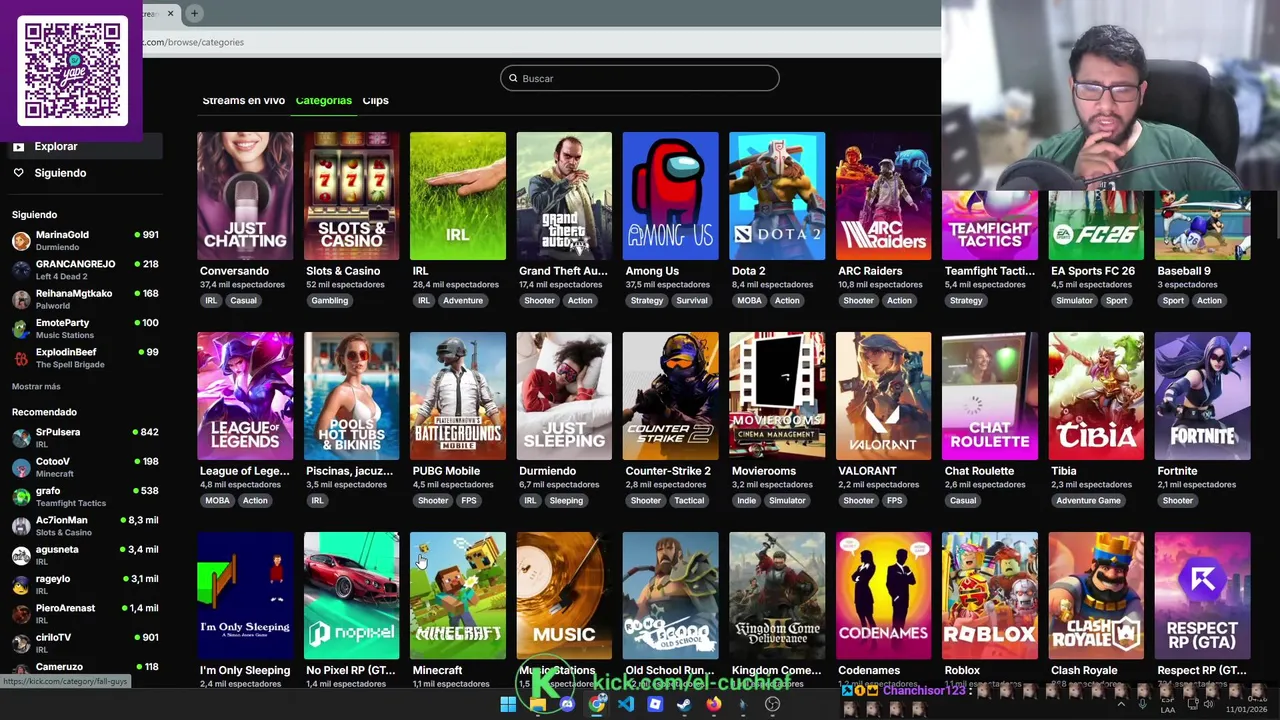Switch to Chrome on taskbar
Image resolution: width=1280 pixels, height=720 pixels.
pyautogui.click(x=597, y=704)
